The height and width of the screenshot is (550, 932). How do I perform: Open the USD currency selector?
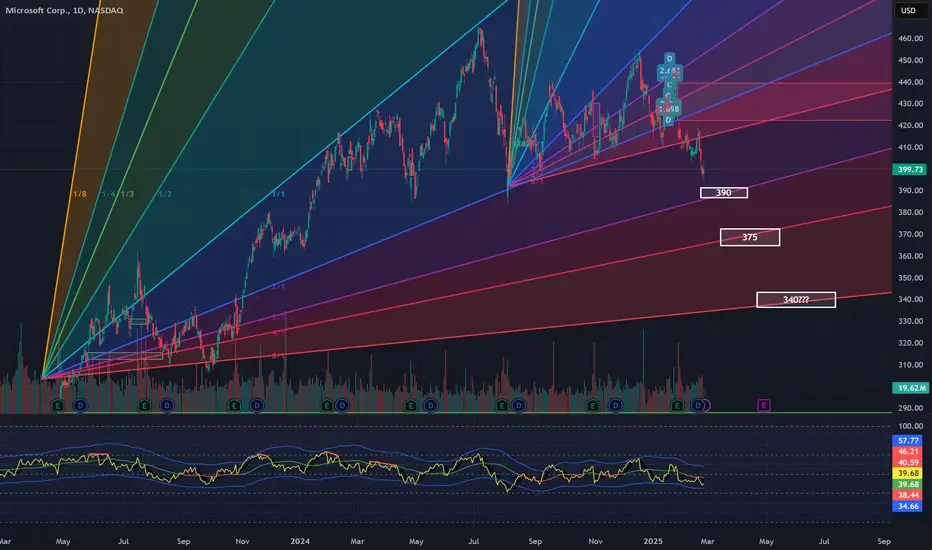[x=908, y=10]
